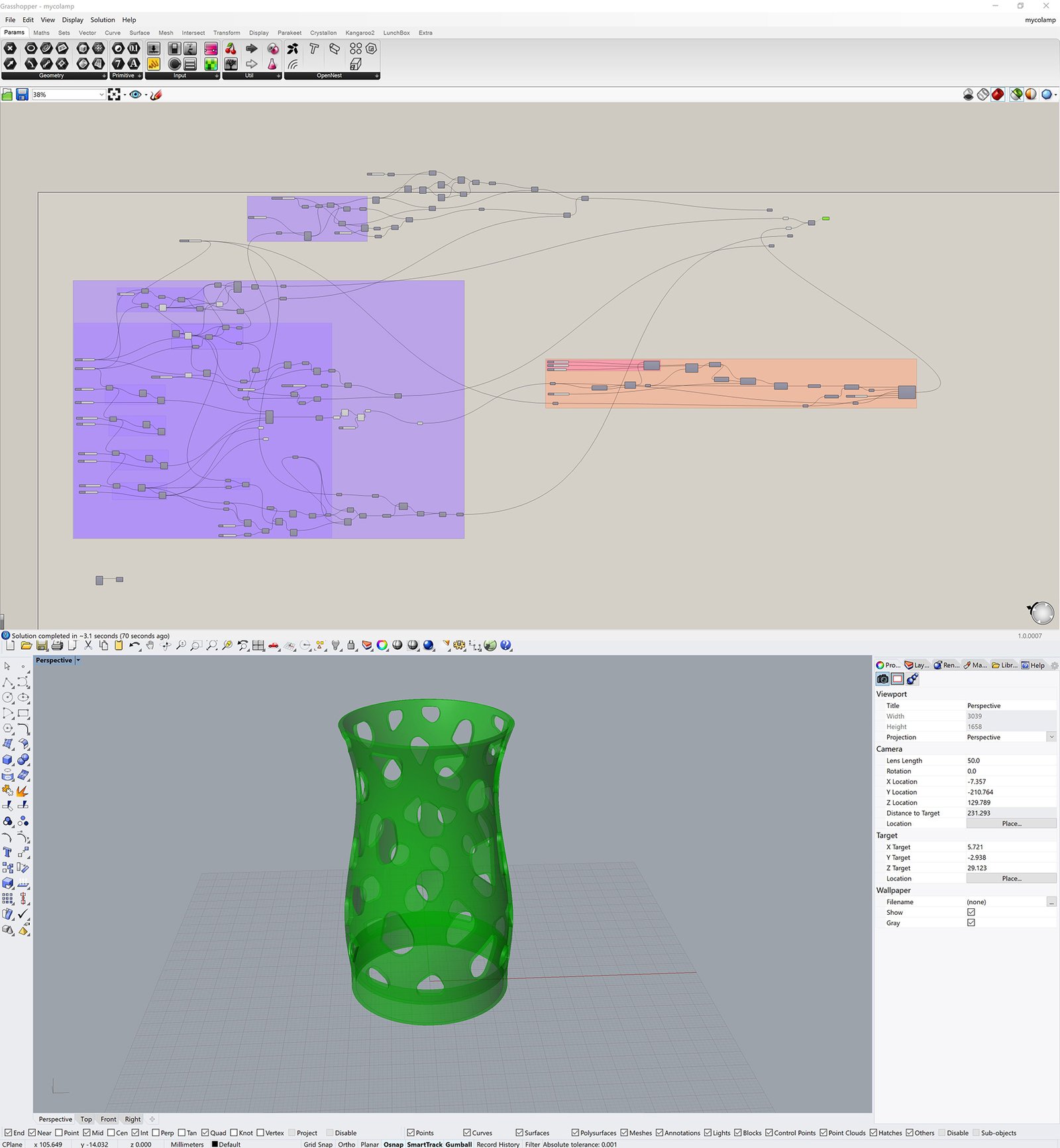Screen dimensions: 1060x1148
Task: Click Rhino Undo arrow icon
Action: coord(134,645)
